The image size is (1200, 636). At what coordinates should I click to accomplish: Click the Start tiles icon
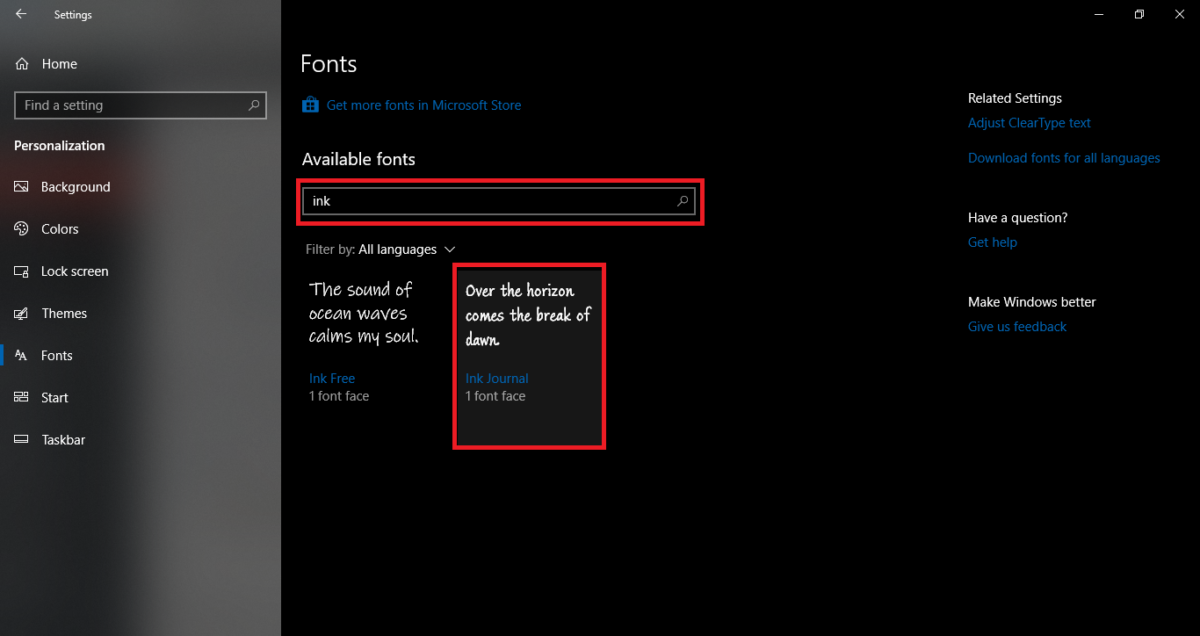click(21, 397)
